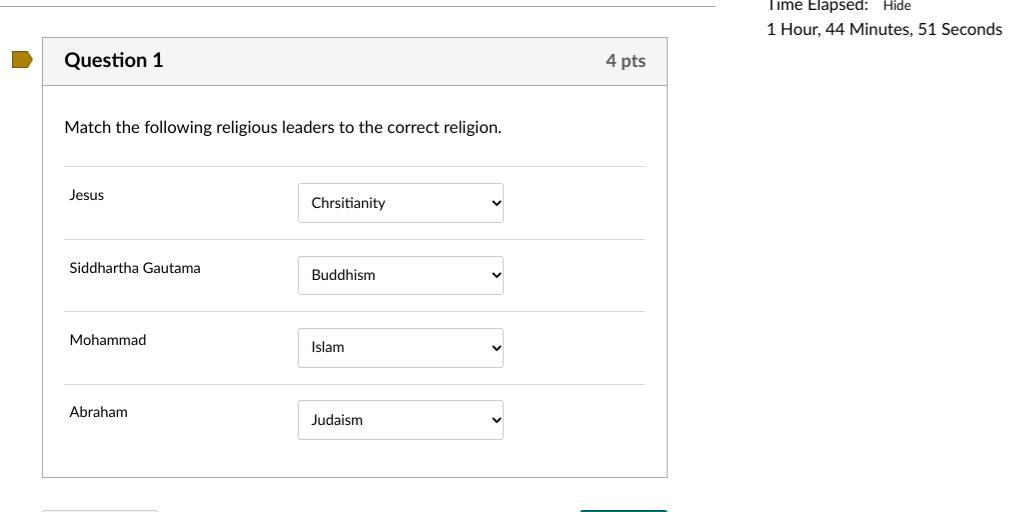Click the match religious leaders instruction text
Image resolution: width=1014 pixels, height=512 pixels.
pos(283,127)
